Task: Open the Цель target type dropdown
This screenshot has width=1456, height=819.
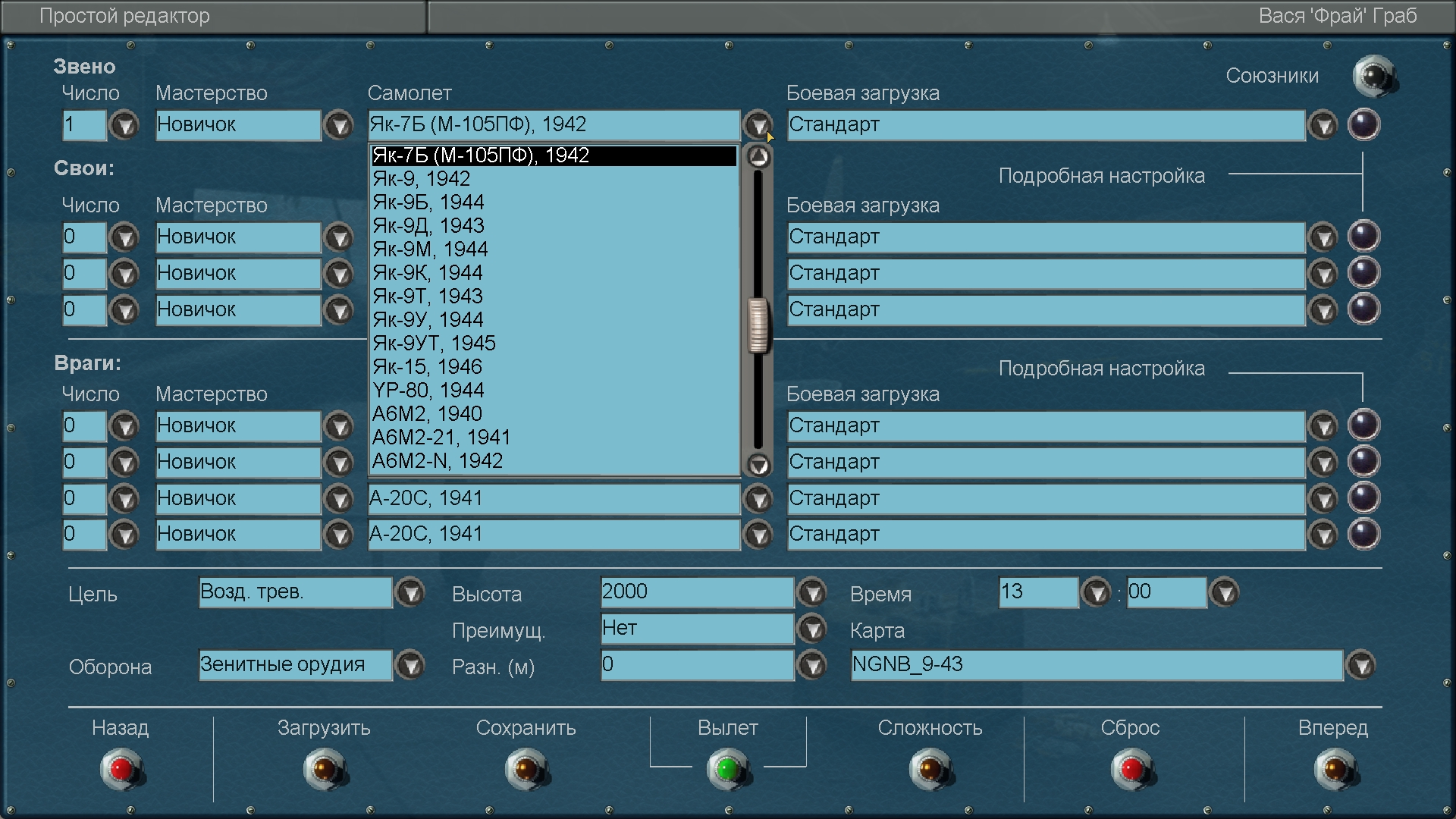Action: point(410,593)
